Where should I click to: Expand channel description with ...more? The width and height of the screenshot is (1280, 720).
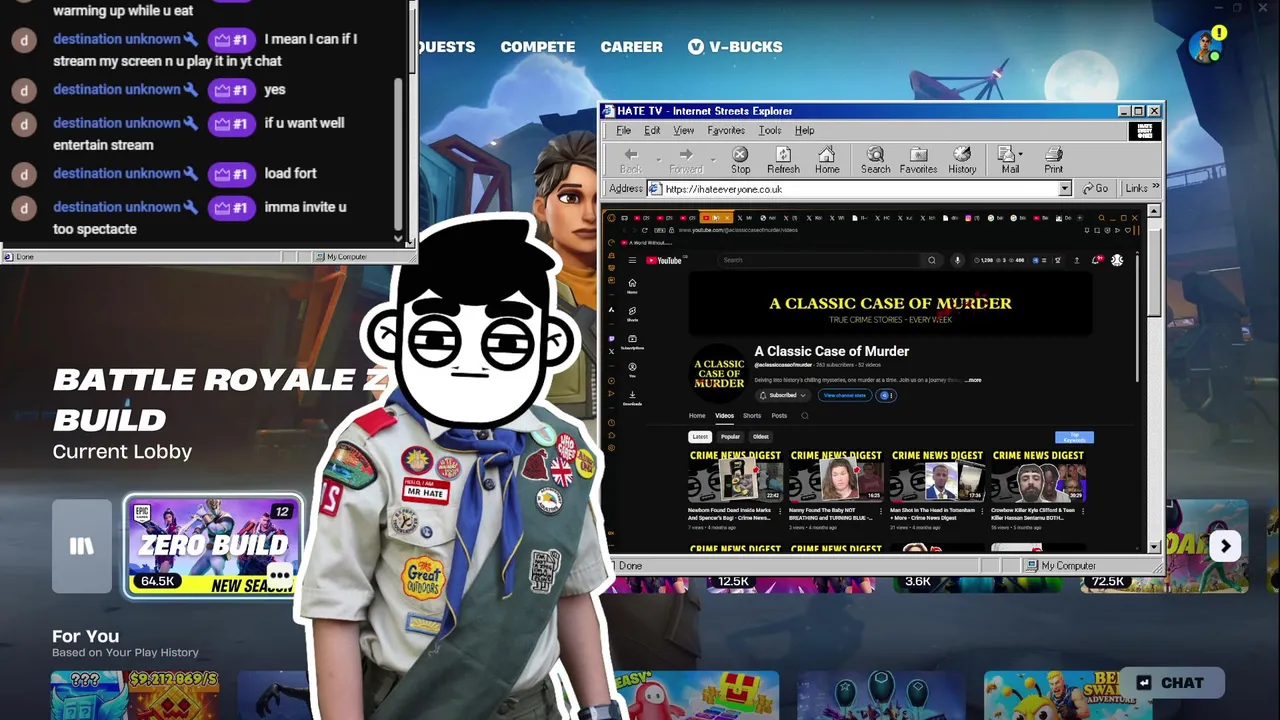click(973, 380)
